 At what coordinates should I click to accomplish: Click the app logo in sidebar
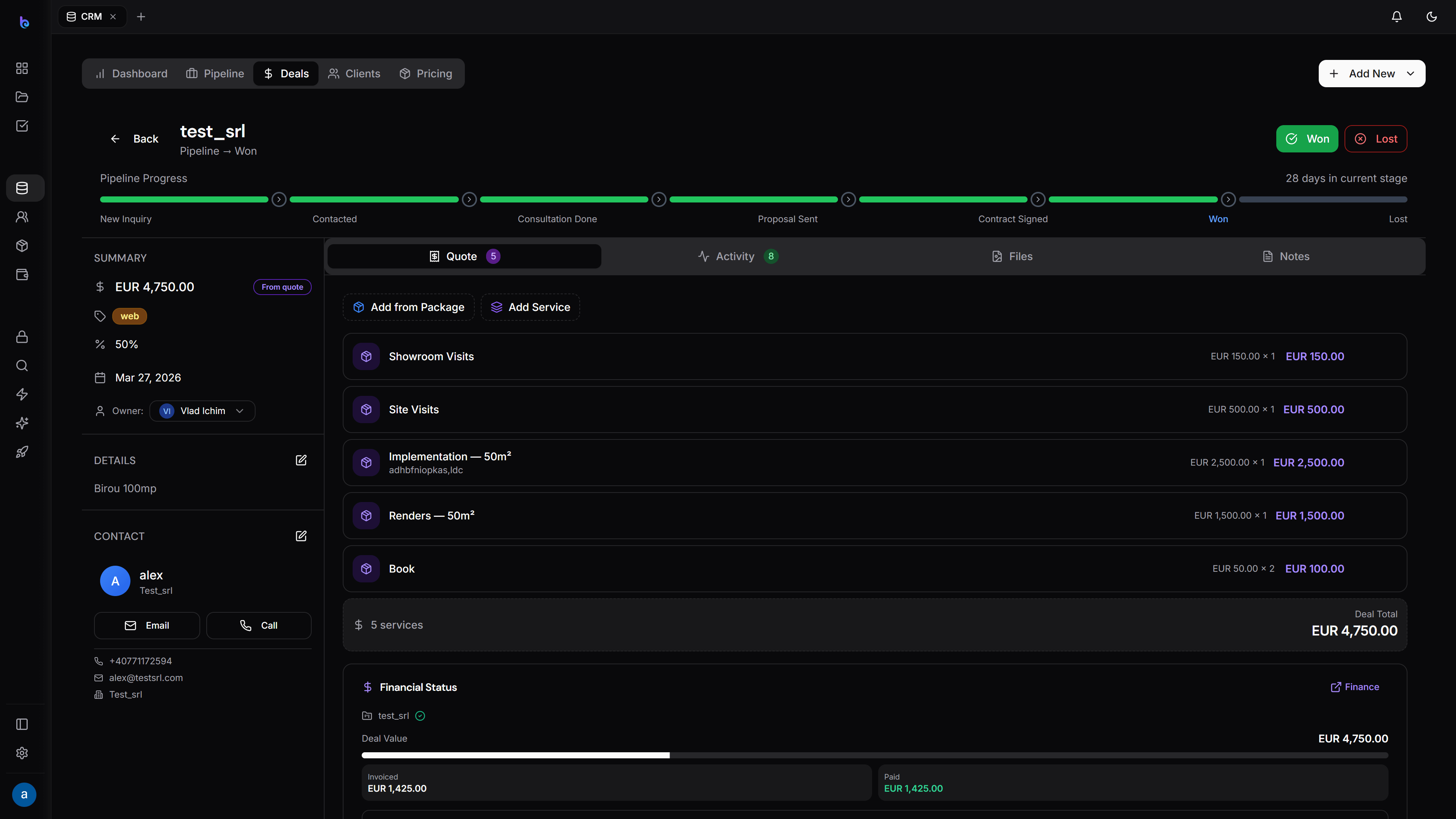pos(24,22)
